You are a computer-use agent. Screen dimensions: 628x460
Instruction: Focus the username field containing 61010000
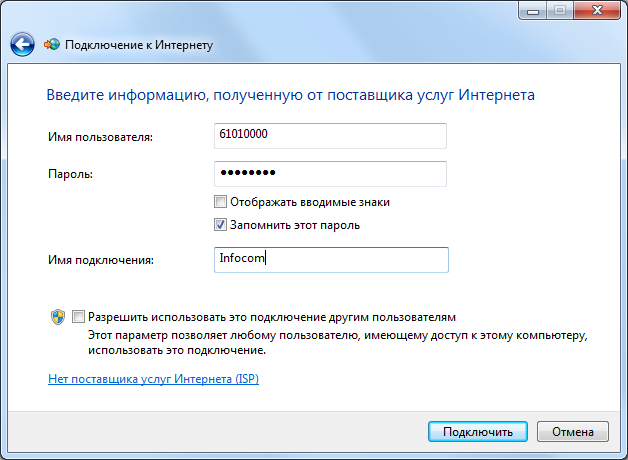pos(330,134)
